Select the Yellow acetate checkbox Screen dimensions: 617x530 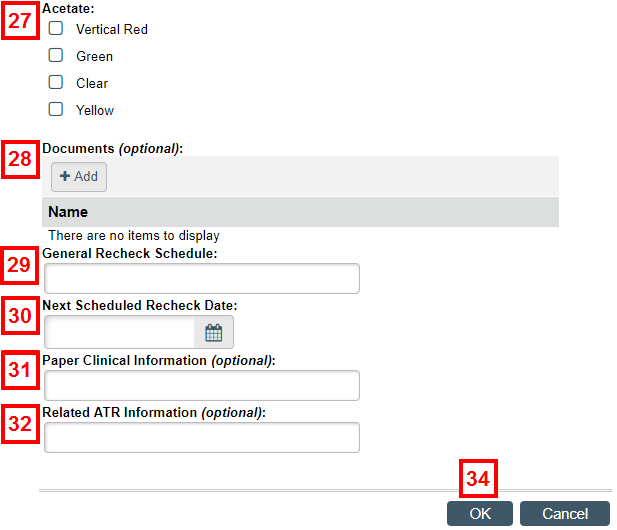pos(55,109)
